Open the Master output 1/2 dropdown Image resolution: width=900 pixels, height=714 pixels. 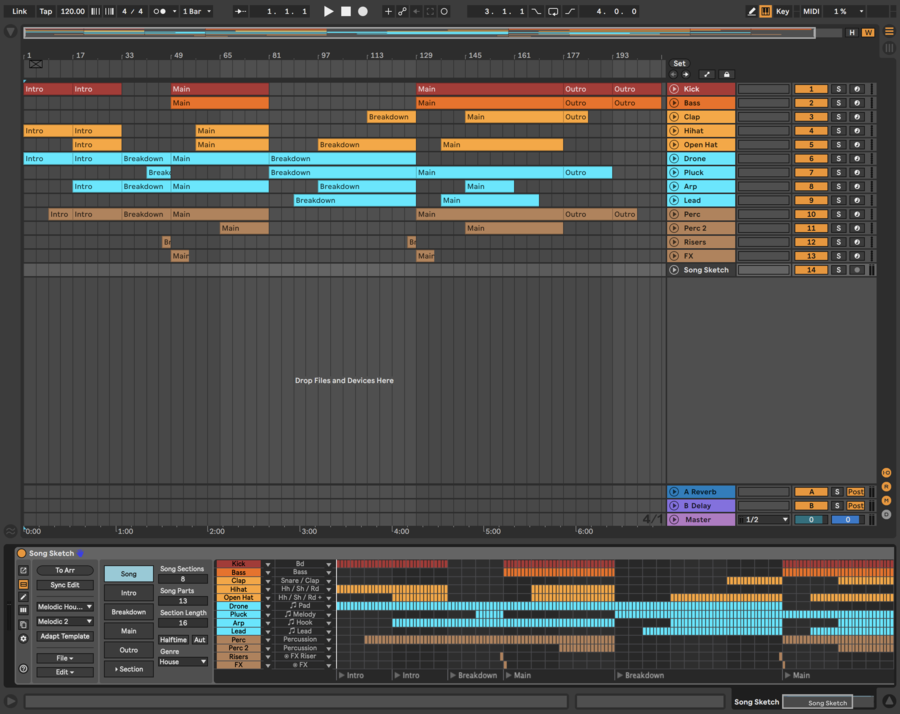pyautogui.click(x=763, y=520)
